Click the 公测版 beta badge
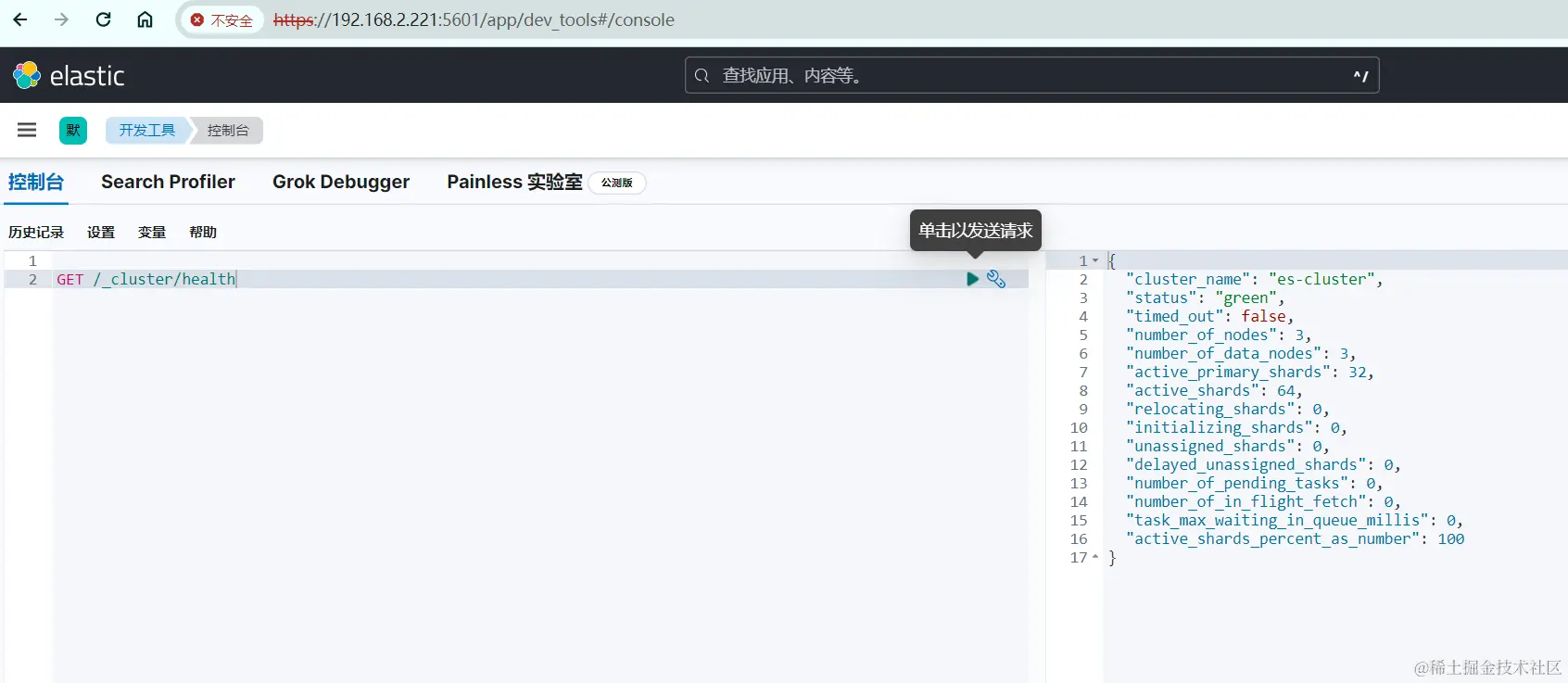Image resolution: width=1568 pixels, height=683 pixels. (x=617, y=183)
